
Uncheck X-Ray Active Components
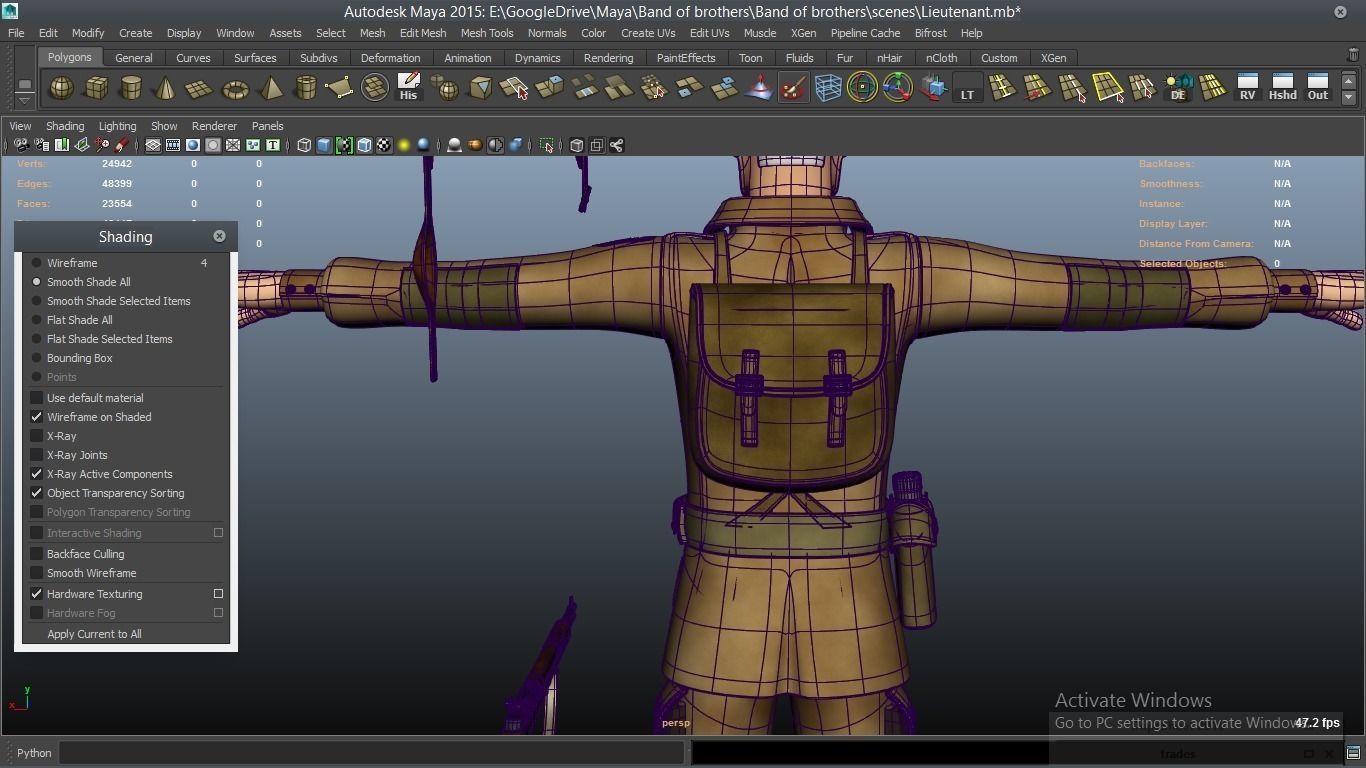click(37, 474)
